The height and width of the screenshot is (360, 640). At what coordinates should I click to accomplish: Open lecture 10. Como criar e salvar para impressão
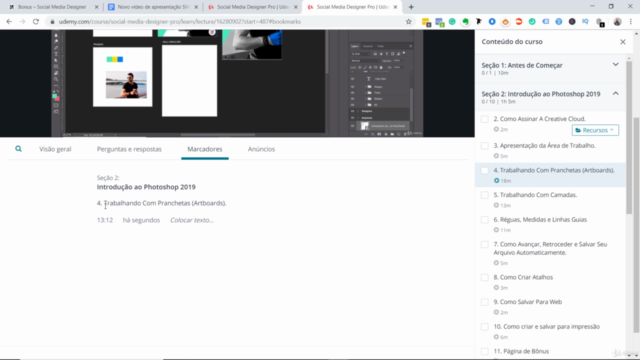coord(547,327)
